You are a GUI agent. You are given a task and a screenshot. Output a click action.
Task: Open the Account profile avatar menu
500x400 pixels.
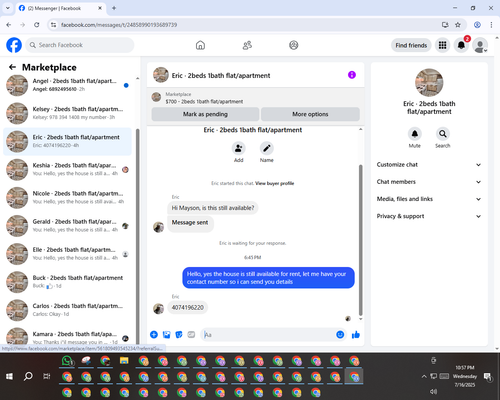pyautogui.click(x=480, y=45)
